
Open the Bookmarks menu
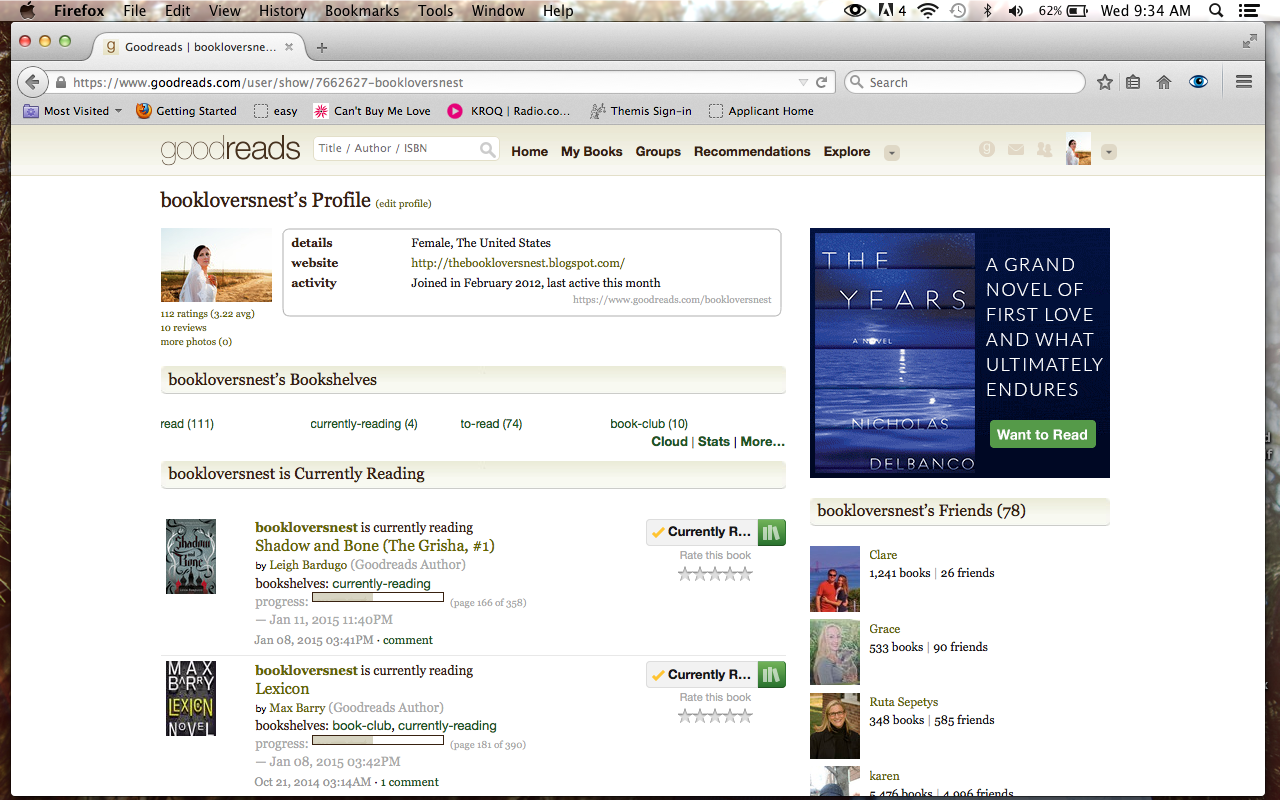pyautogui.click(x=361, y=11)
